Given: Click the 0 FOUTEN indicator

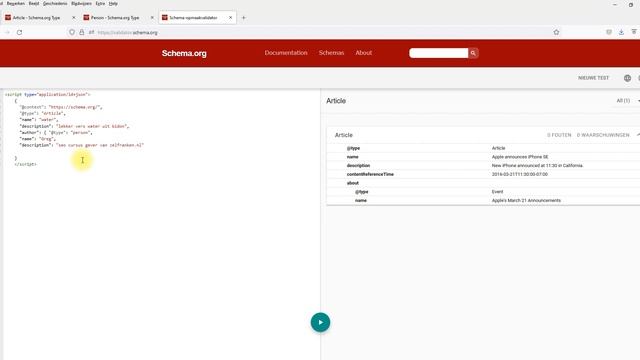Looking at the screenshot, I should pos(559,135).
